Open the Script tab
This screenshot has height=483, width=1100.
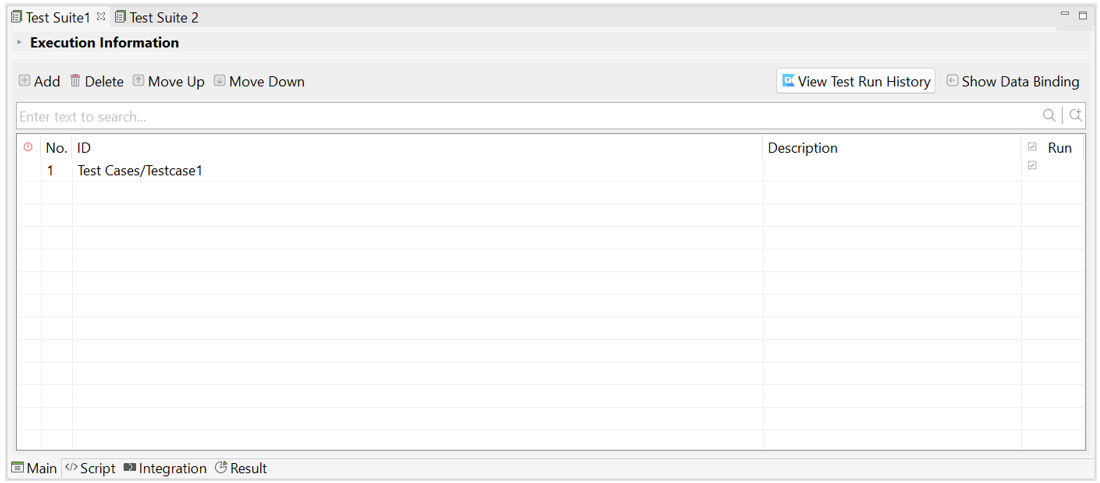(90, 468)
